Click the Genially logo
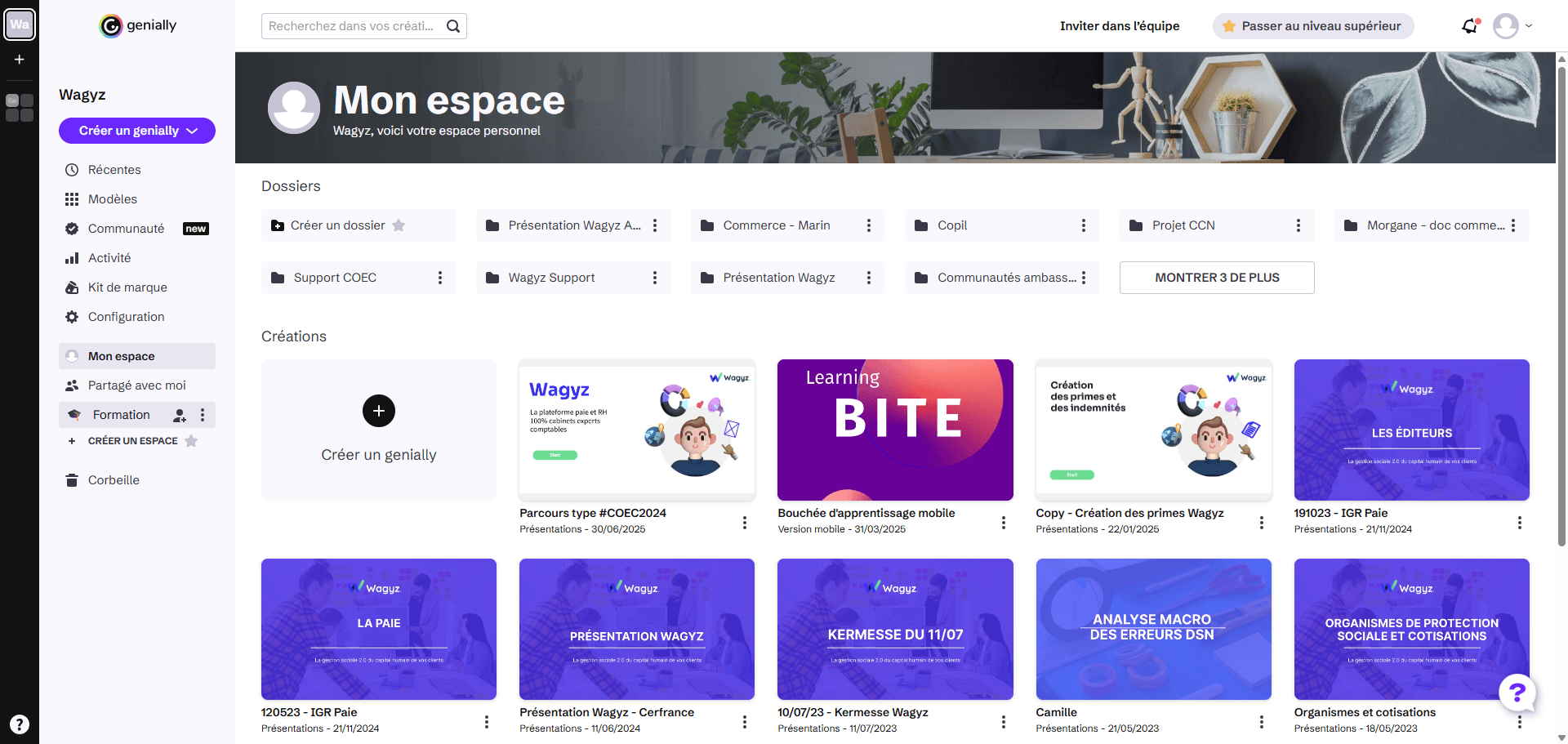 (x=137, y=26)
